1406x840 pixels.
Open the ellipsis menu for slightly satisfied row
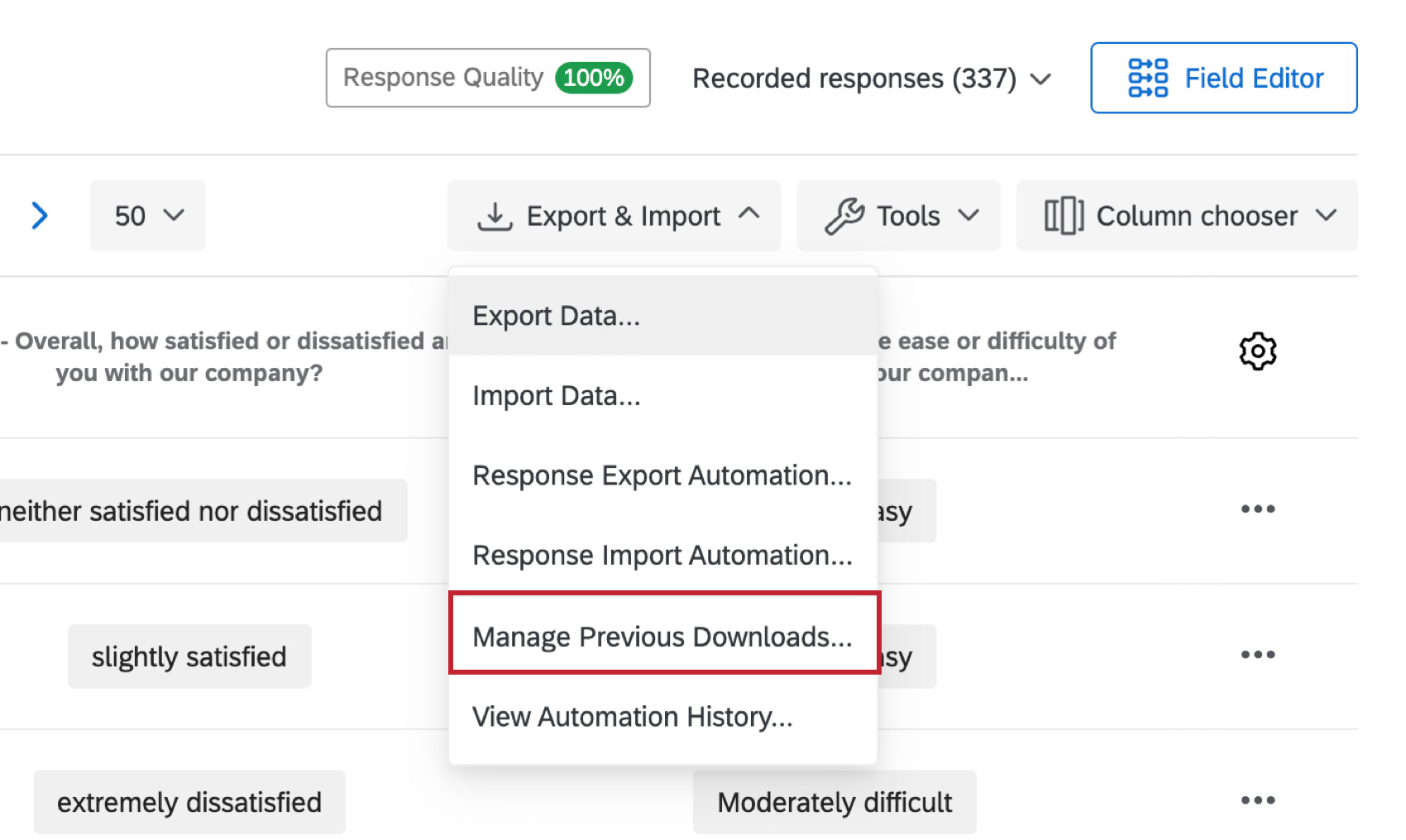coord(1258,654)
